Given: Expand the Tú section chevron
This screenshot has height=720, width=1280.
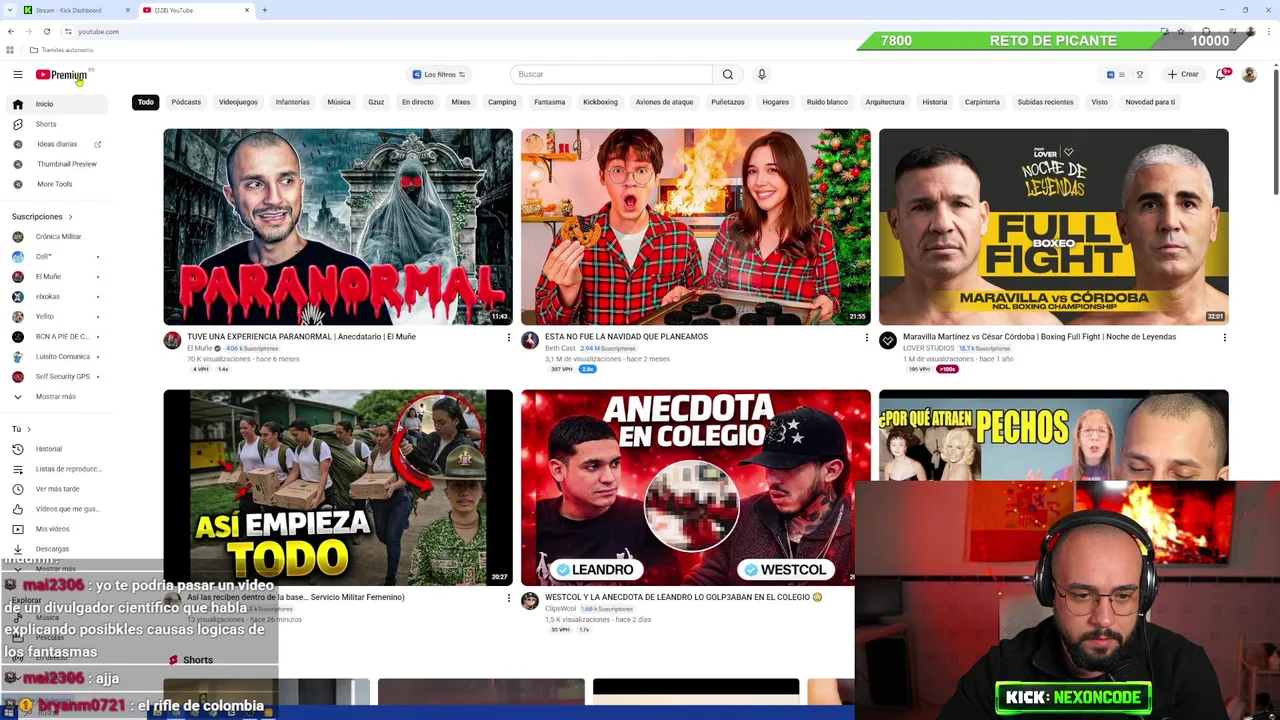Looking at the screenshot, I should click(29, 429).
